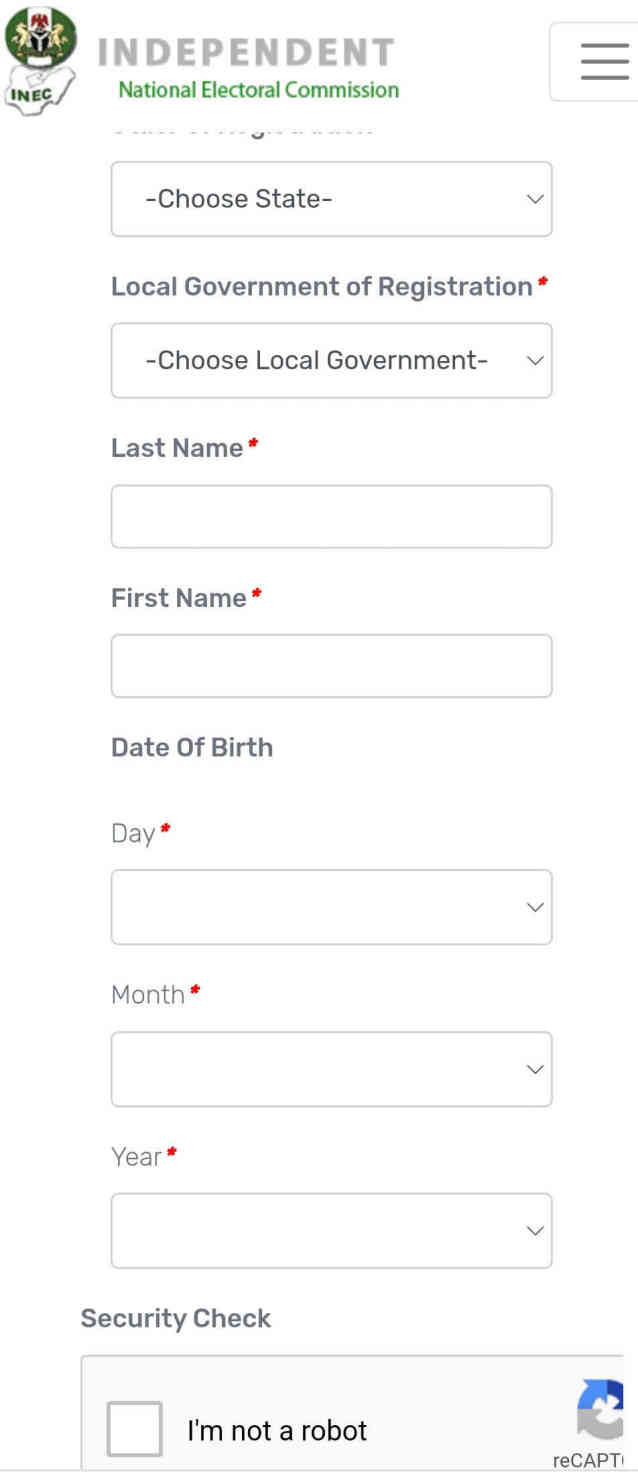Click the INEC coat of arms logo

[40, 59]
